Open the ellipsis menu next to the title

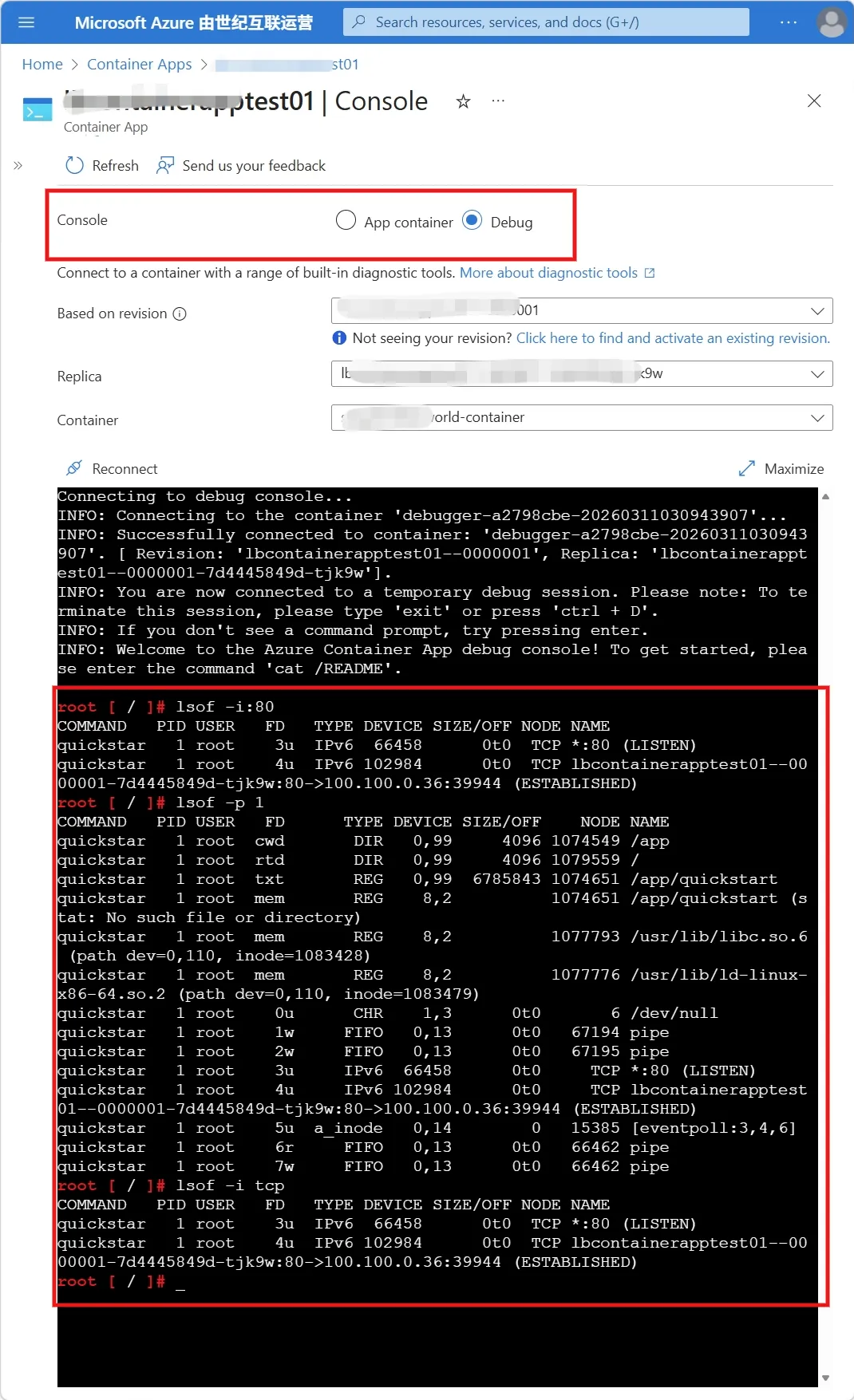click(498, 101)
